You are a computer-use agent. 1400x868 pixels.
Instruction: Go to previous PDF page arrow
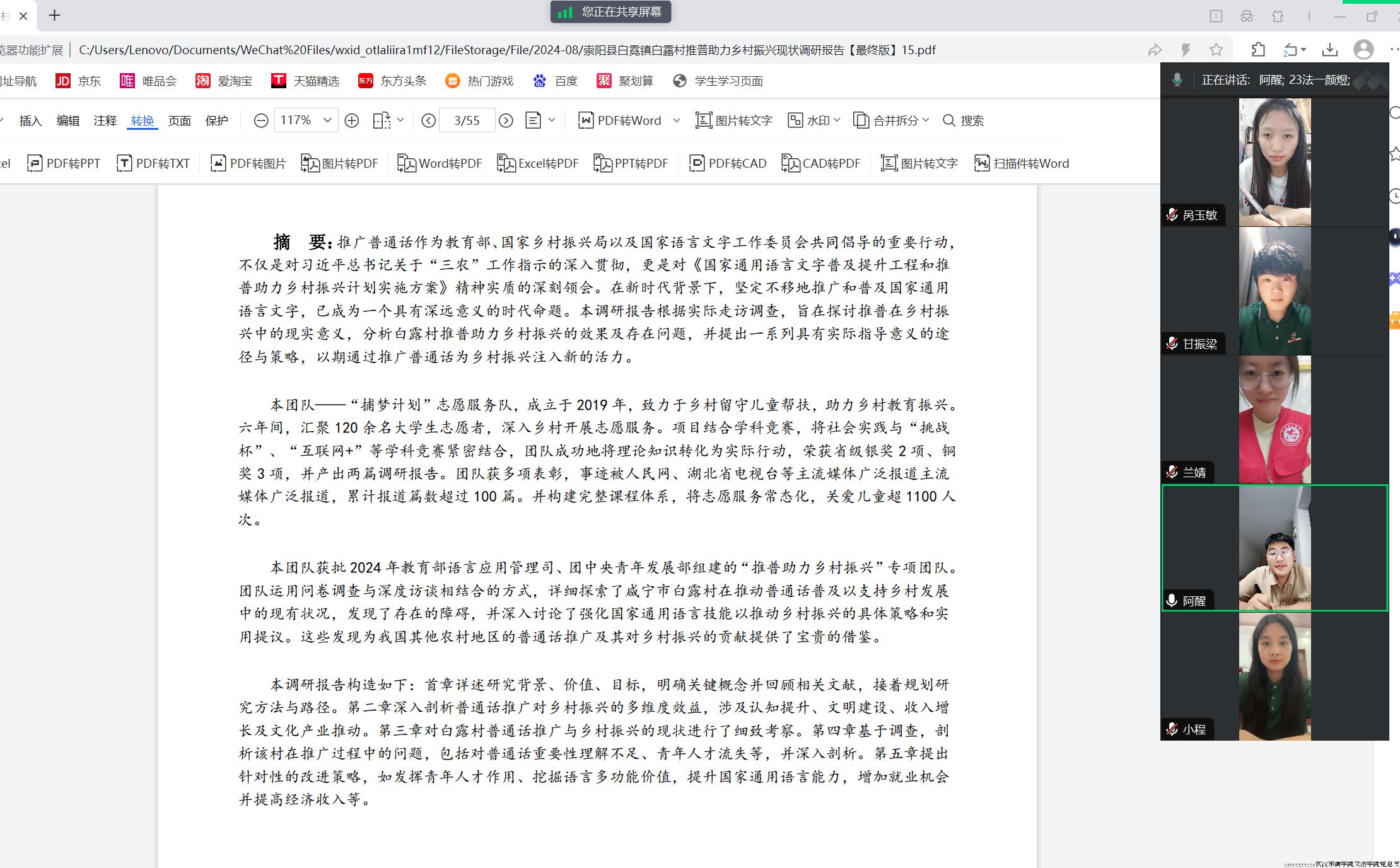pyautogui.click(x=428, y=120)
